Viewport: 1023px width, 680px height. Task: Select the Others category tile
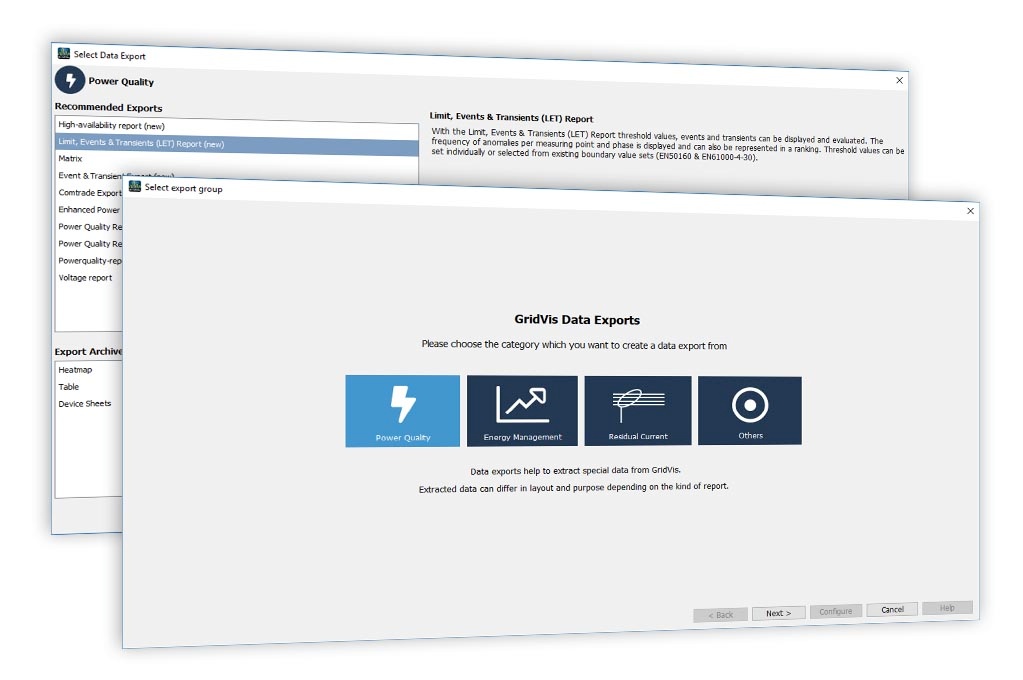(750, 410)
